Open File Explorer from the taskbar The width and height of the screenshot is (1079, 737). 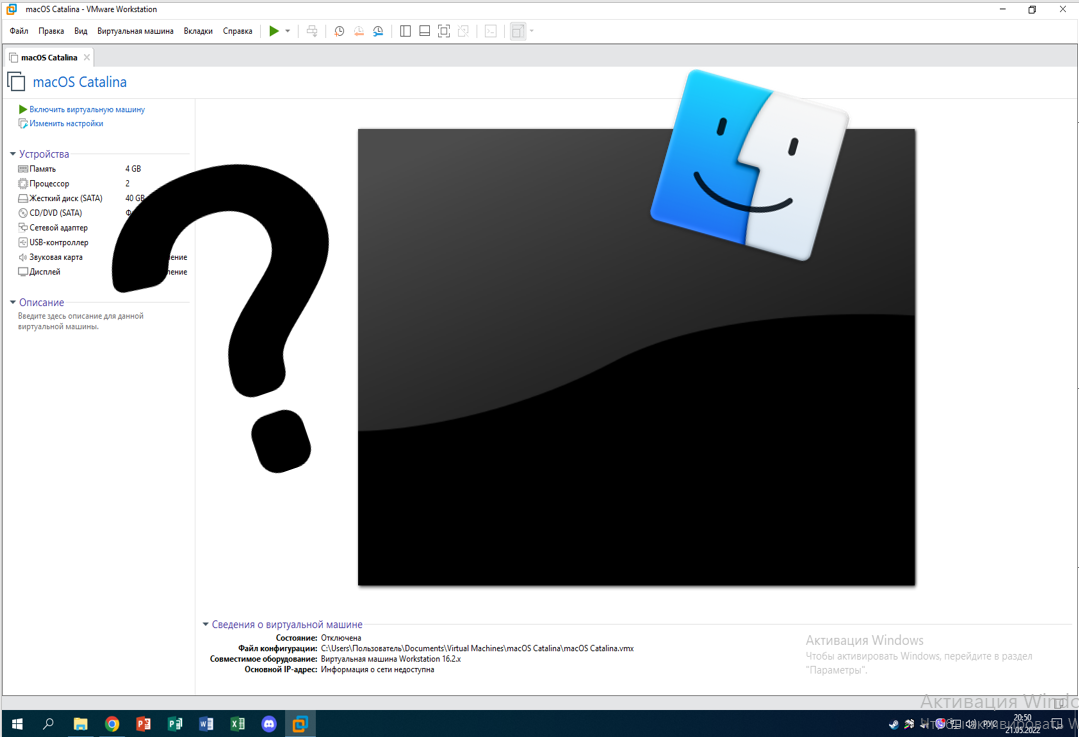coord(81,724)
